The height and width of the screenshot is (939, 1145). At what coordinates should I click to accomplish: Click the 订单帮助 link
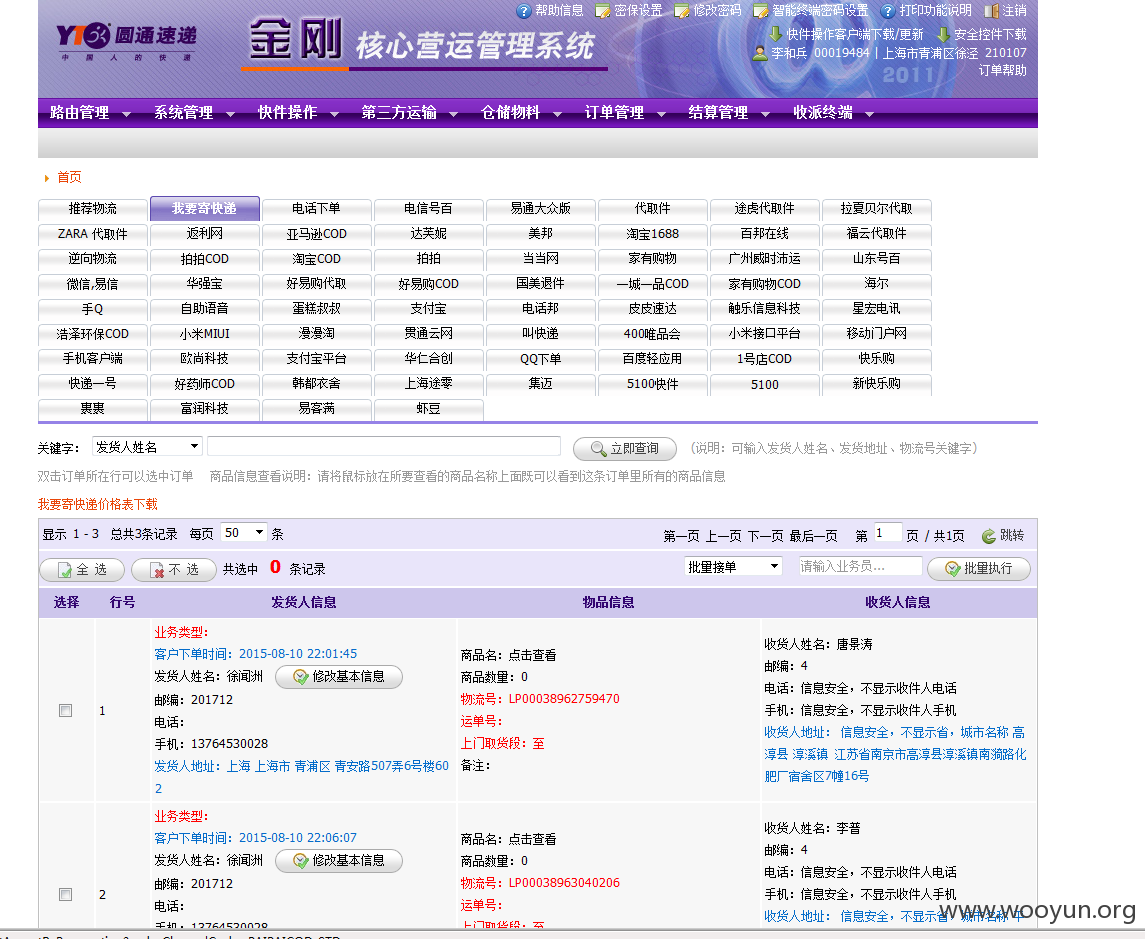tap(1003, 70)
